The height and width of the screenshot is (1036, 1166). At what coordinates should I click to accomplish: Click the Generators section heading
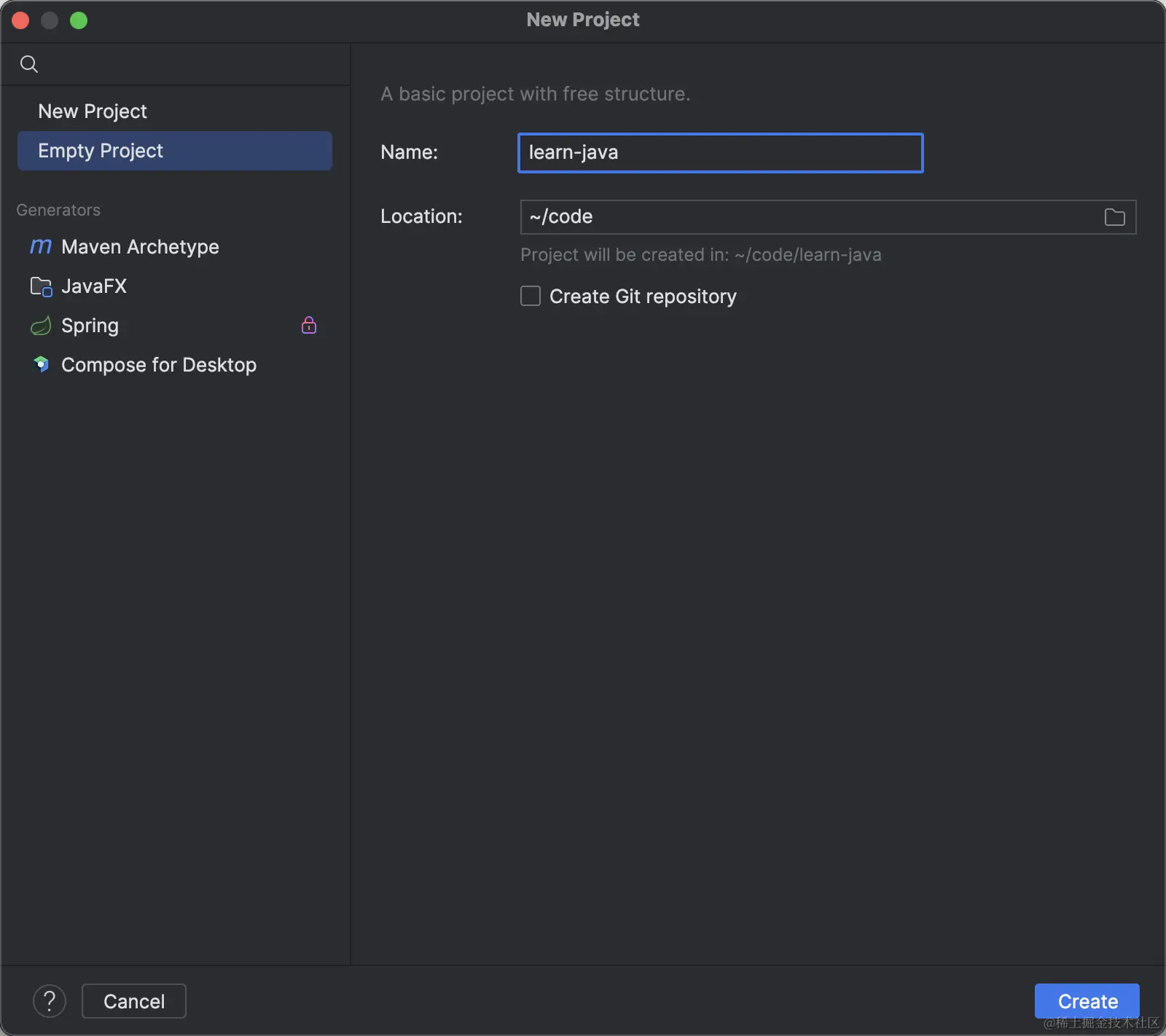click(x=58, y=210)
